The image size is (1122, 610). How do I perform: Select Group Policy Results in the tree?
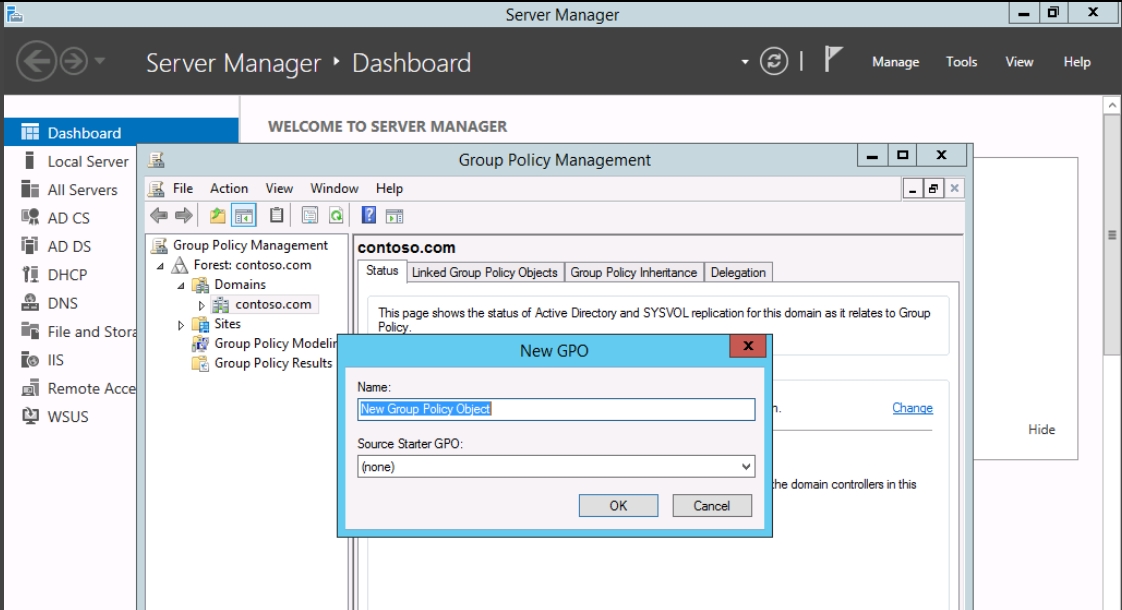coord(272,363)
